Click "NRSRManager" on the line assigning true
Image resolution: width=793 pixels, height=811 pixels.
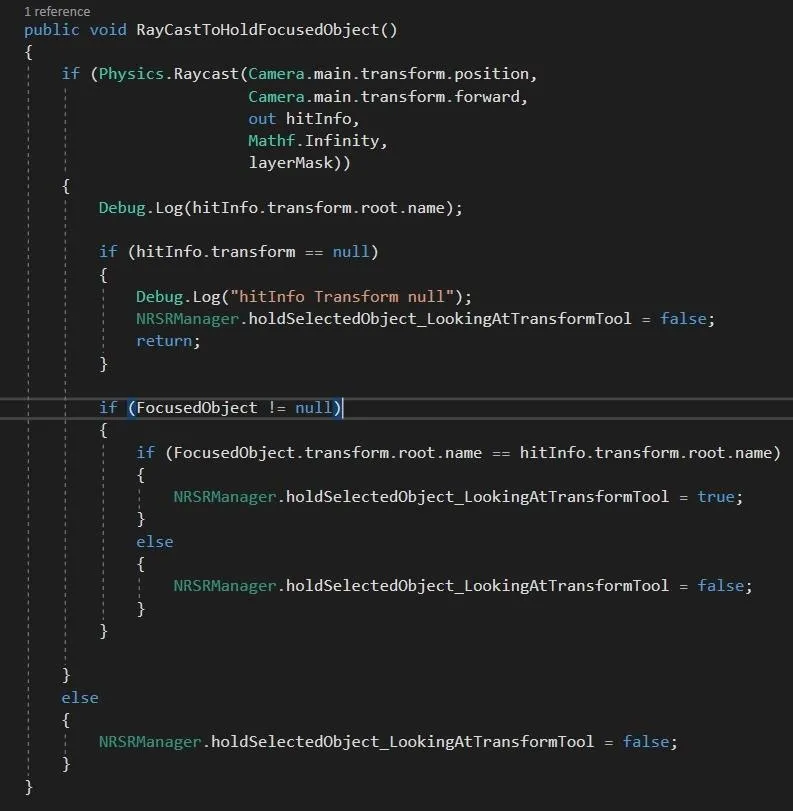225,497
